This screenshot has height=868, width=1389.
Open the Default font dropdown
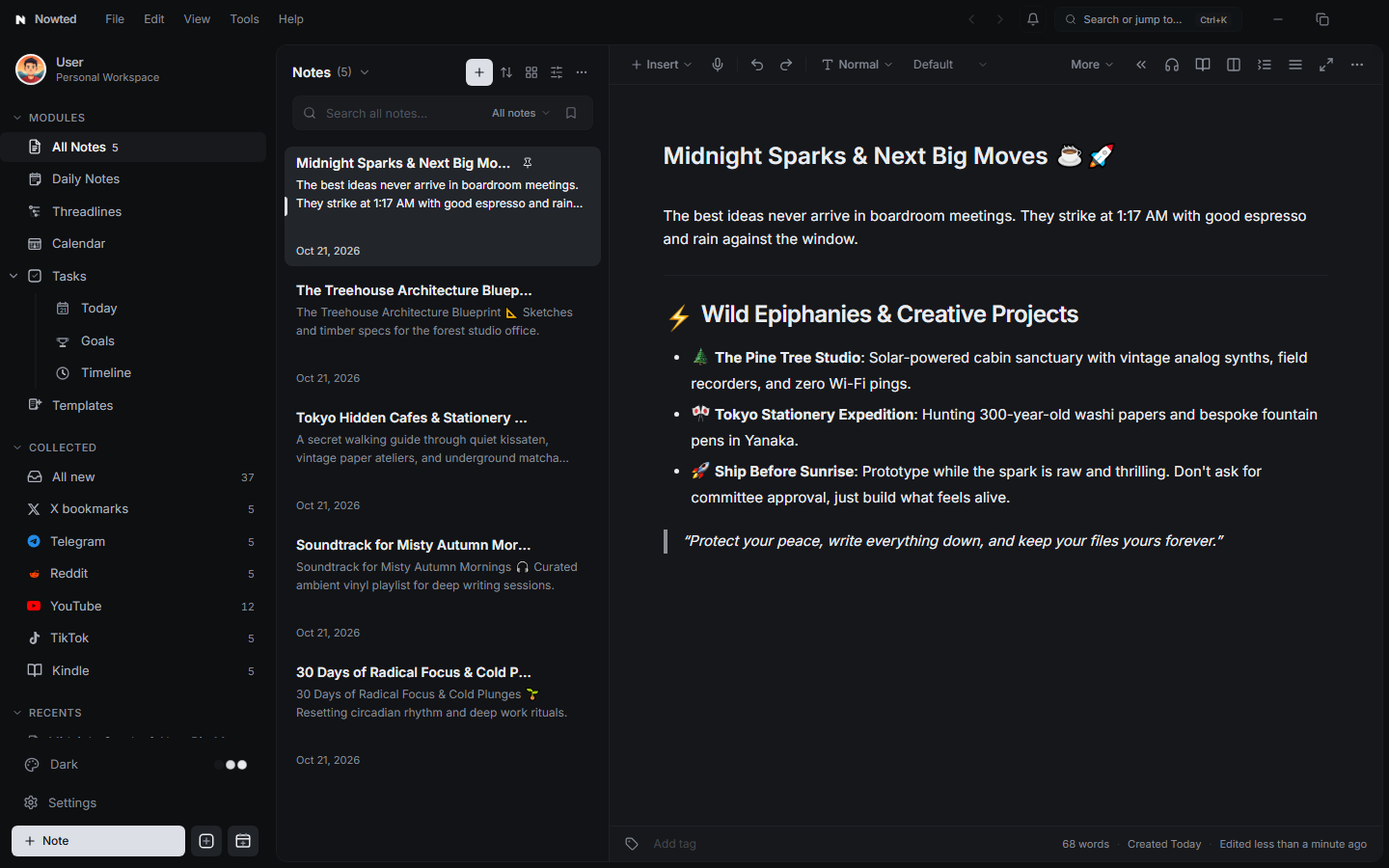(950, 65)
